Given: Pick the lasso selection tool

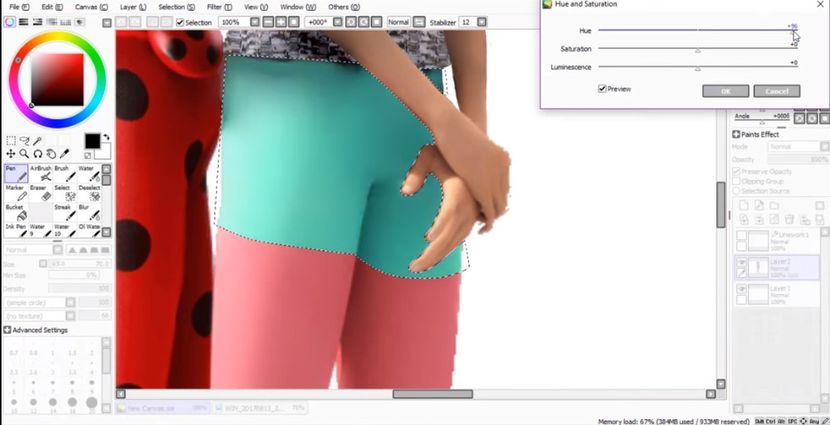Looking at the screenshot, I should coord(24,141).
